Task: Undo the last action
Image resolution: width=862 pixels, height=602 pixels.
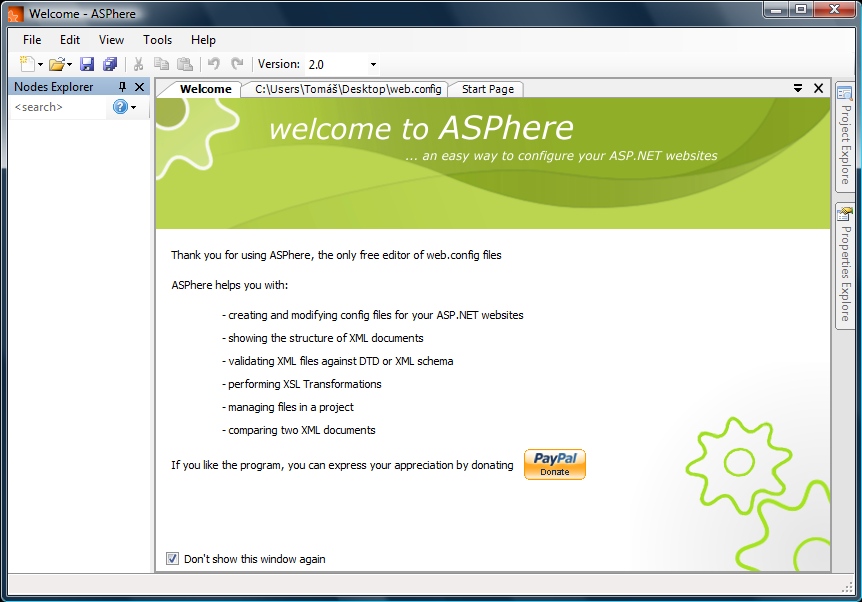Action: [x=212, y=63]
